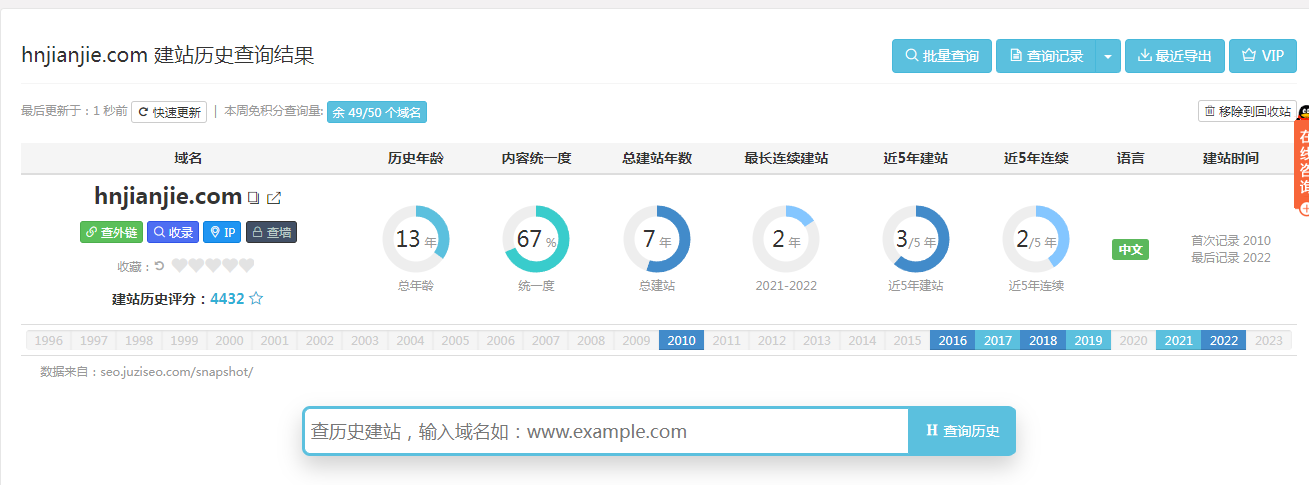The image size is (1309, 485).
Task: Click the 2/5 年 recent continuous chart
Action: coord(1036,239)
